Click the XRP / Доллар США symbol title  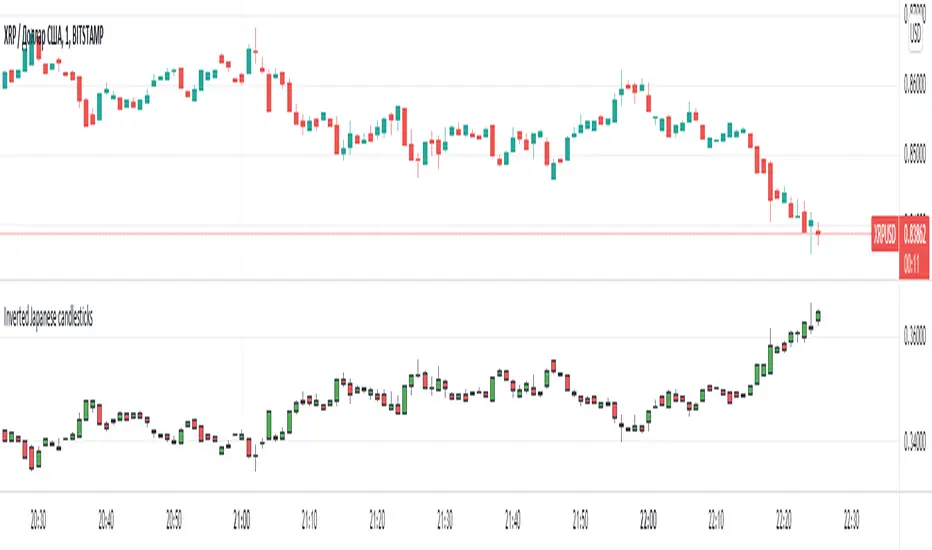56,35
